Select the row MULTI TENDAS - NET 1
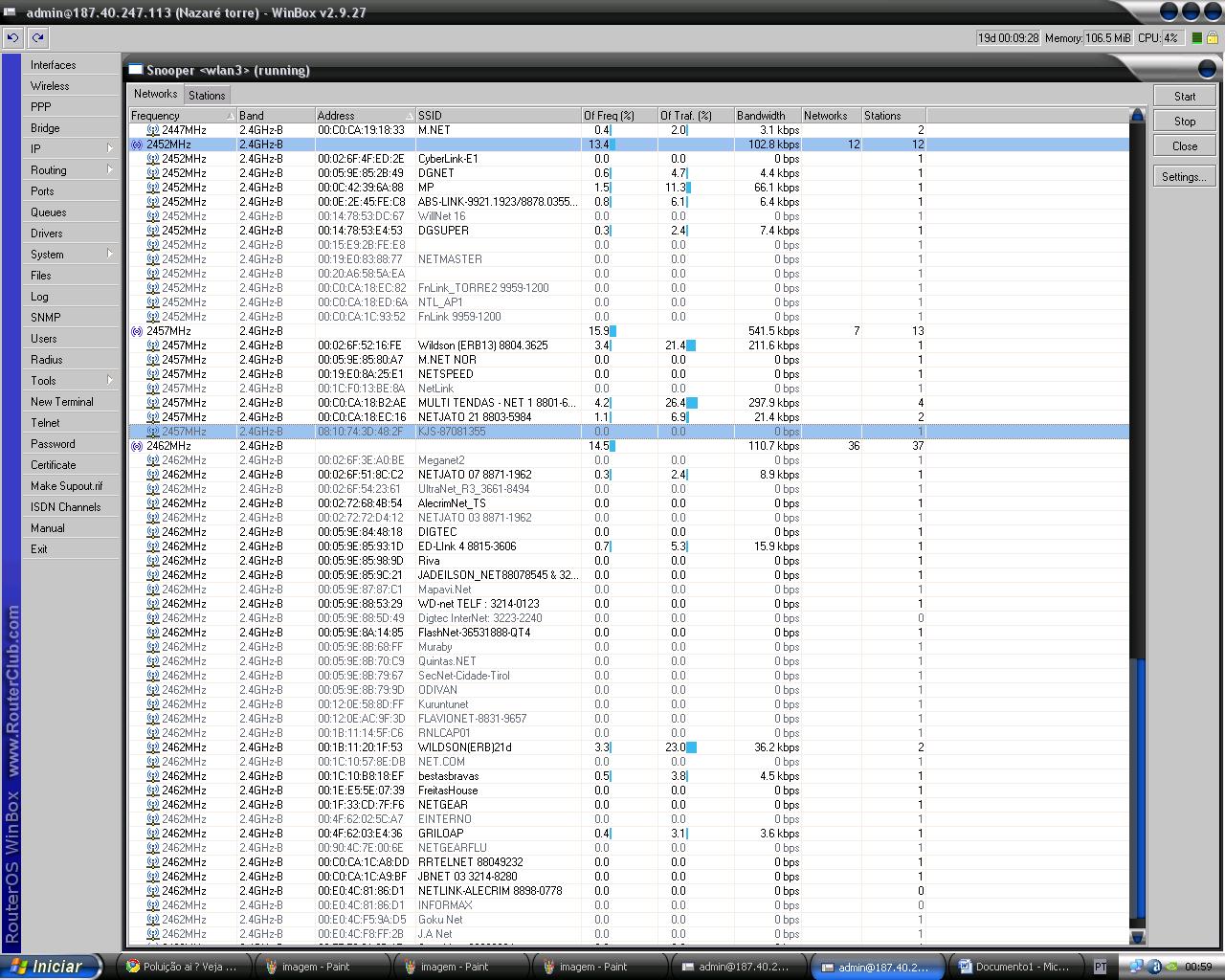The width and height of the screenshot is (1225, 980). click(629, 403)
